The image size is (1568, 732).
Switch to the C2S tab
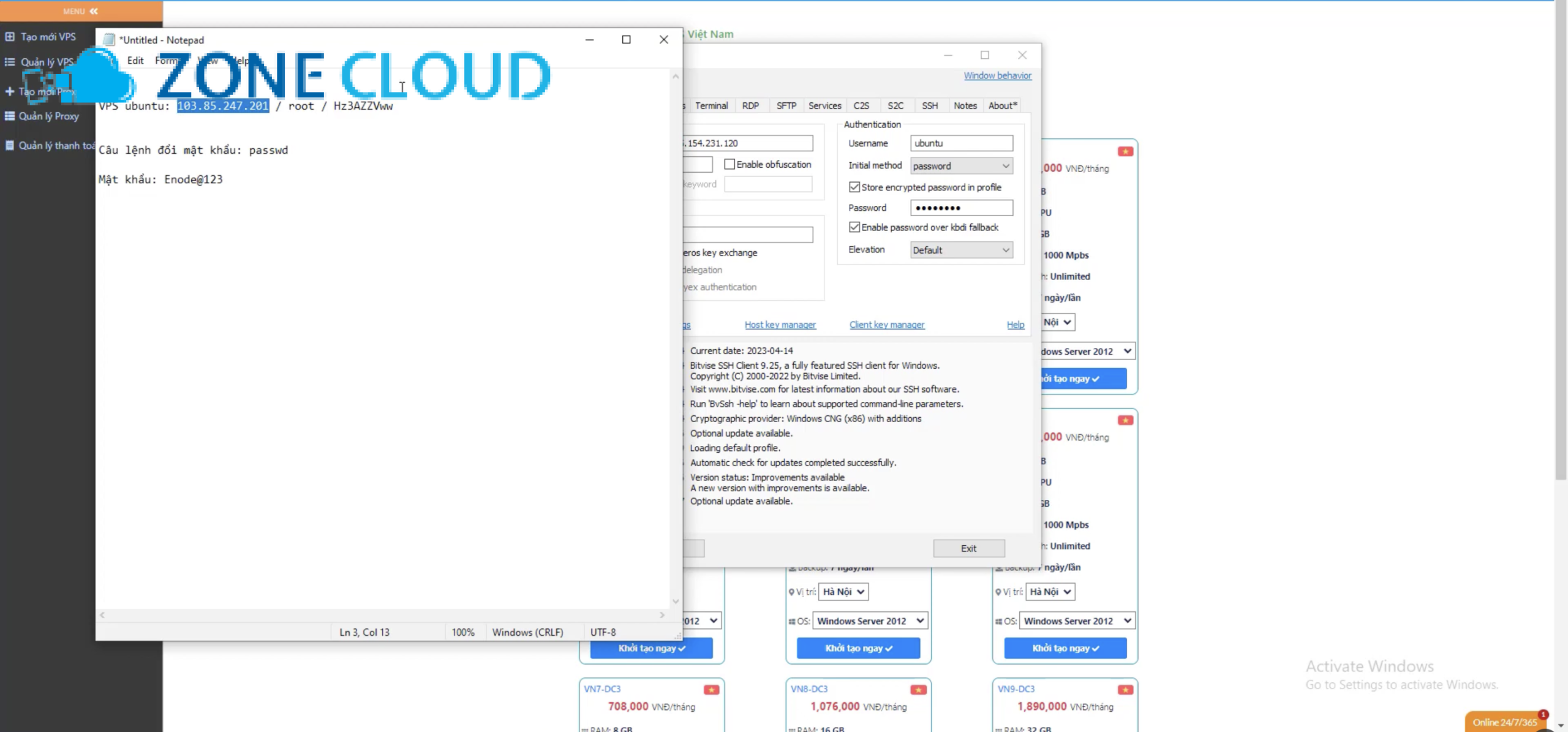(x=861, y=105)
